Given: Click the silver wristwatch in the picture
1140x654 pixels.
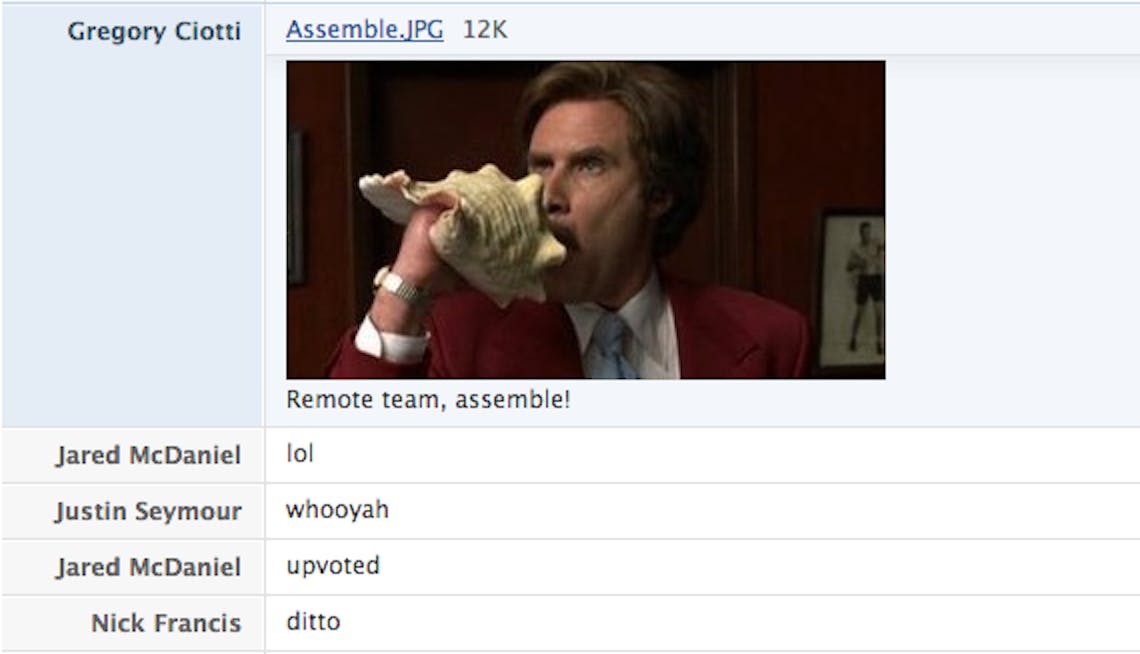Looking at the screenshot, I should [x=400, y=286].
